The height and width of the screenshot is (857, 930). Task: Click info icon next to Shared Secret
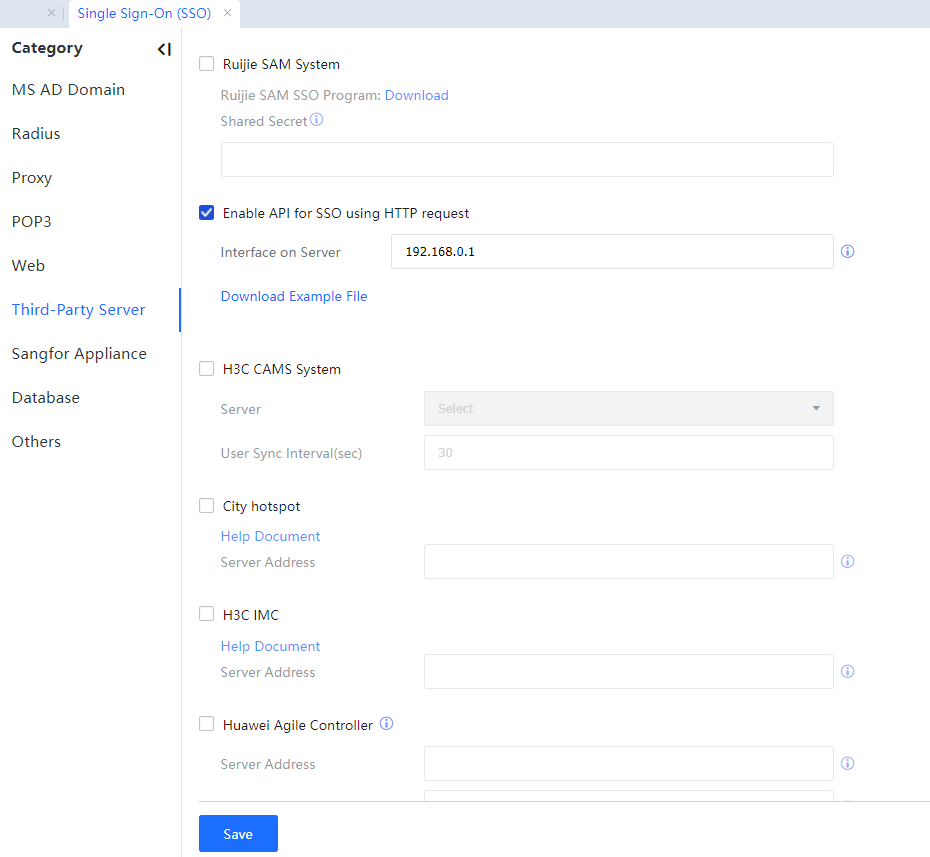pos(317,120)
